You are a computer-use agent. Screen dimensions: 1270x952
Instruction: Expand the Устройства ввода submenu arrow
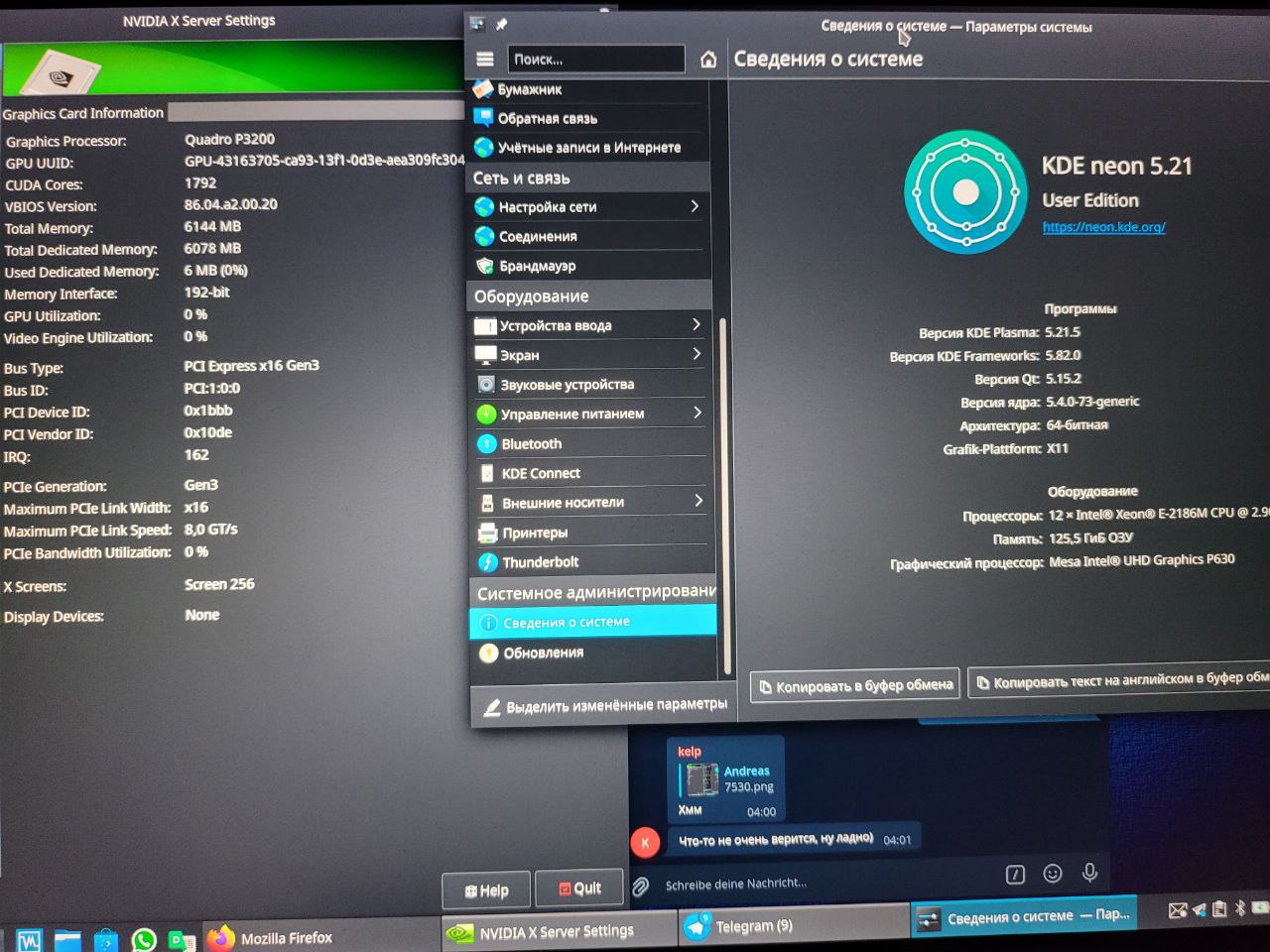click(x=697, y=324)
